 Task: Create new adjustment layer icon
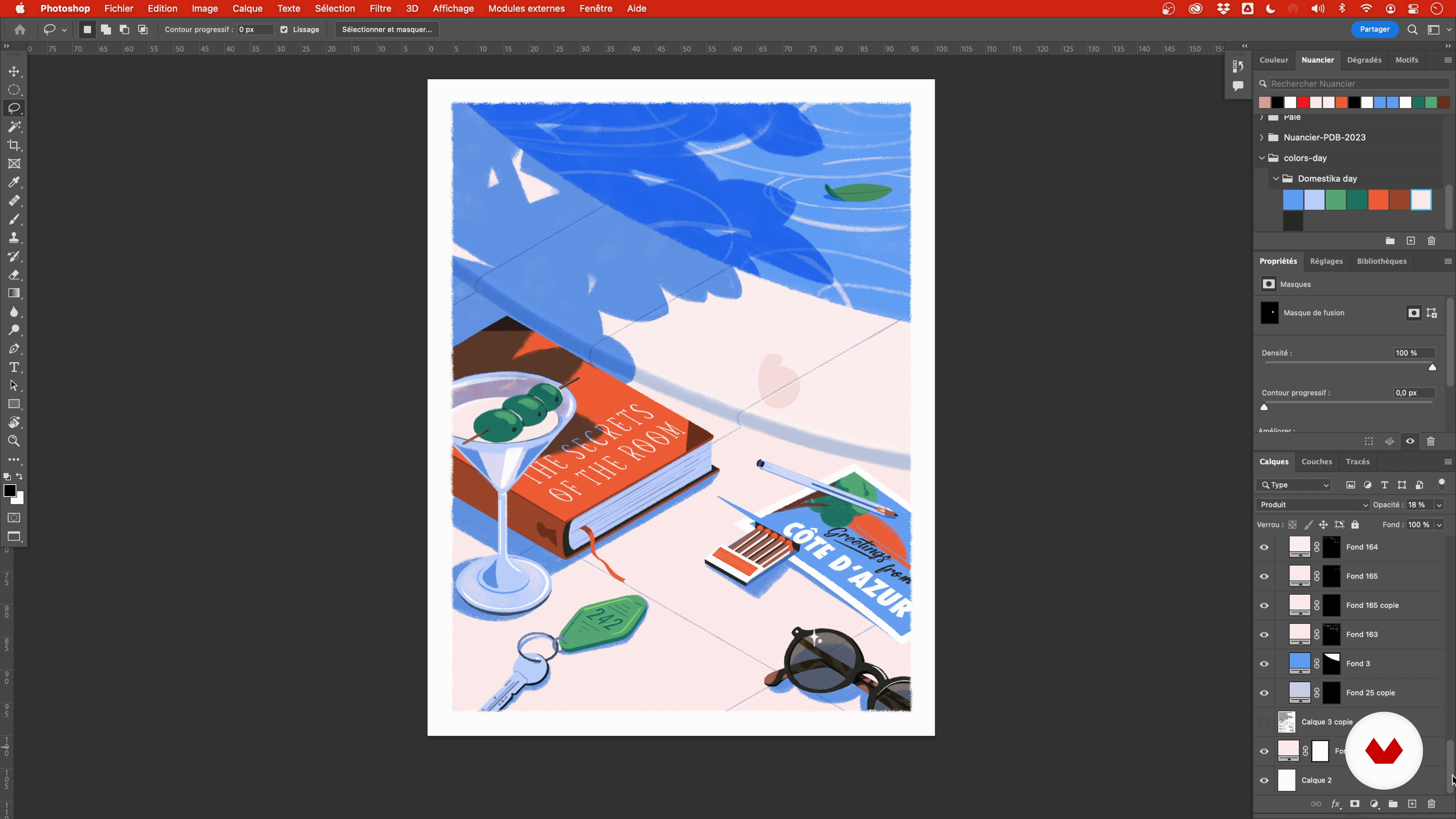tap(1374, 804)
